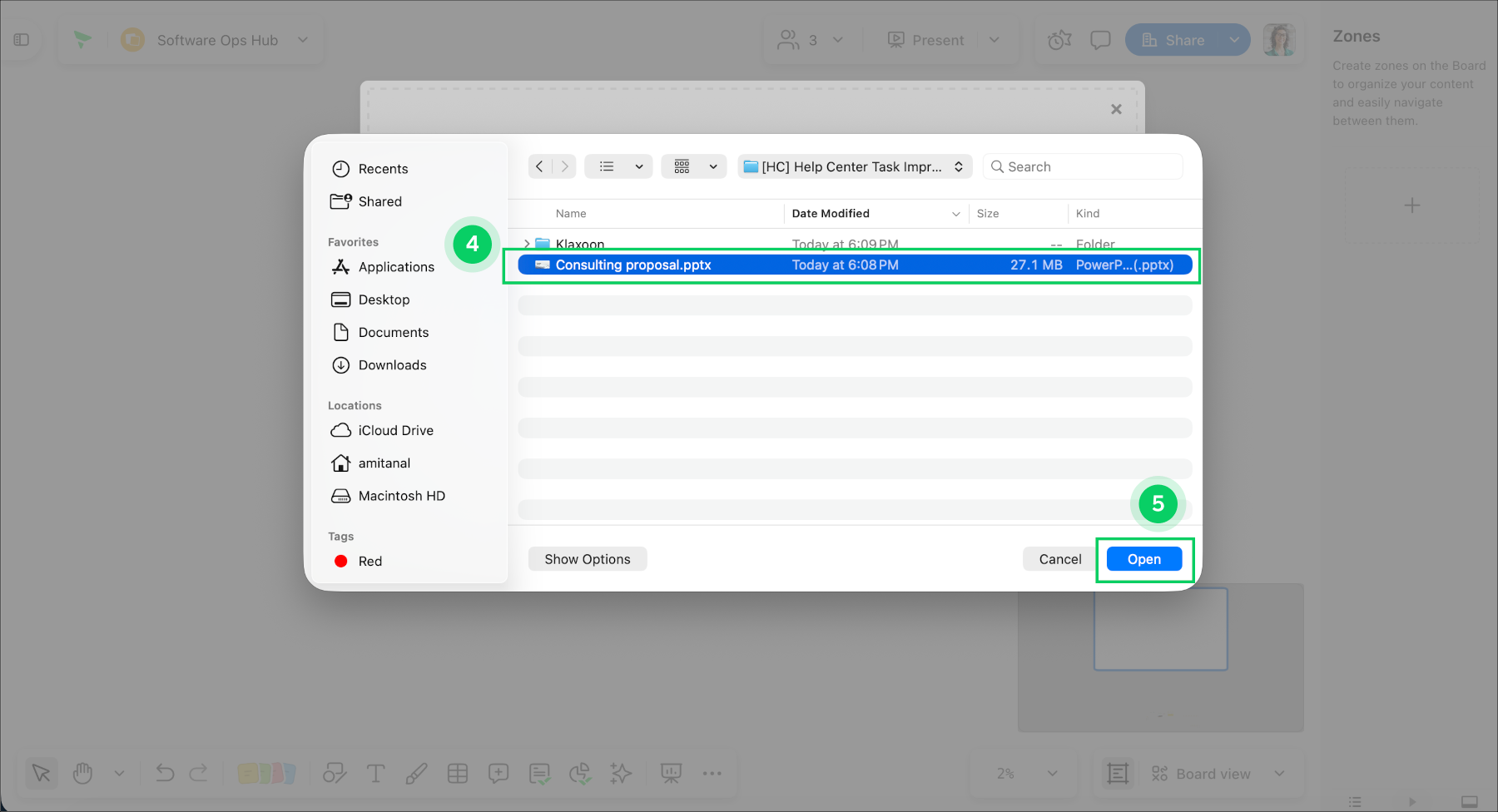1498x812 pixels.
Task: Open Desktop in Favorites
Action: point(370,300)
